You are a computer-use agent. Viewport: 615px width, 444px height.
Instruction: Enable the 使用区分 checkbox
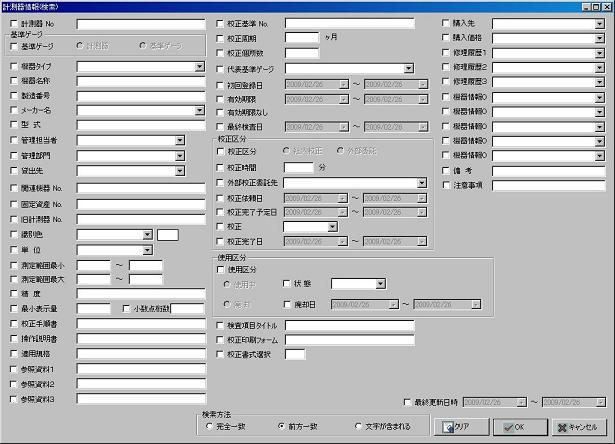[221, 270]
